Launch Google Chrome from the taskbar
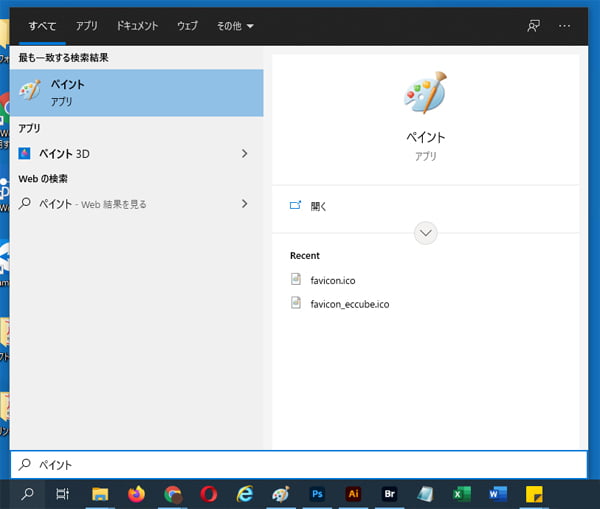Image resolution: width=600 pixels, height=509 pixels. tap(173, 494)
